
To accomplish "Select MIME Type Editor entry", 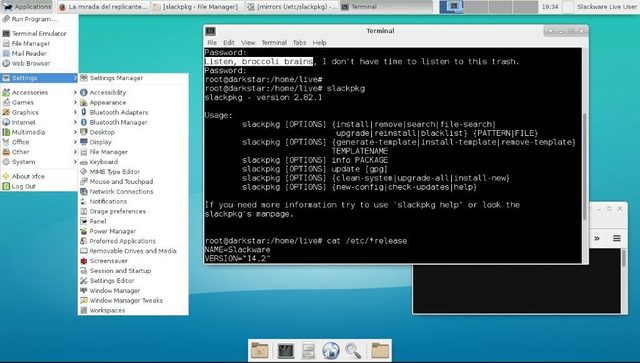I will [133, 172].
